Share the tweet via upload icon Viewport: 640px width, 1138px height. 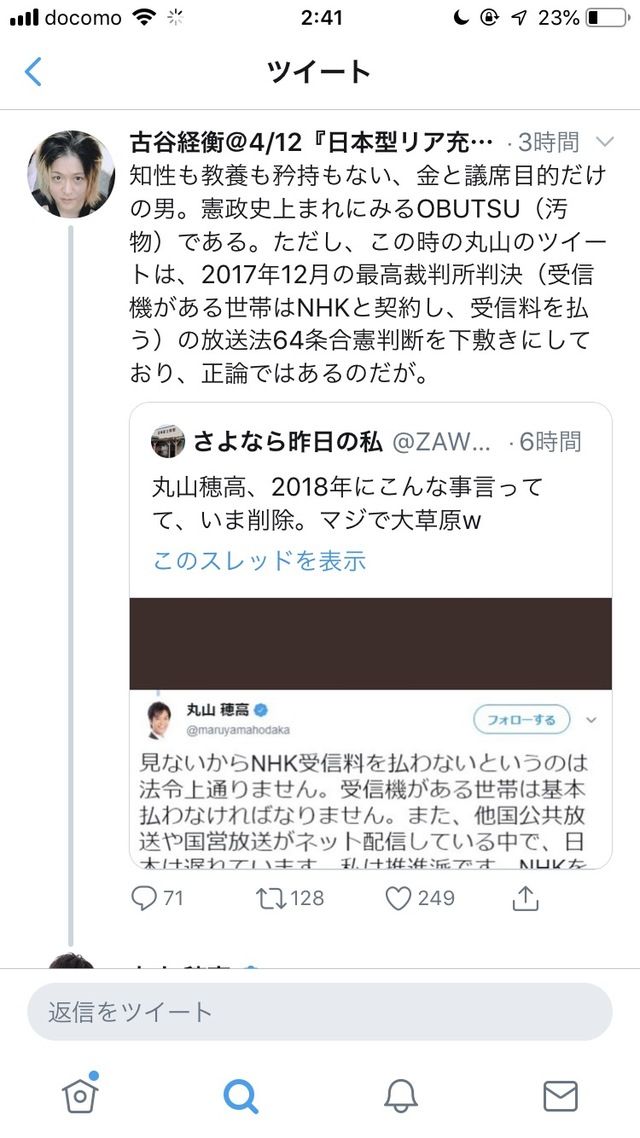click(x=525, y=898)
